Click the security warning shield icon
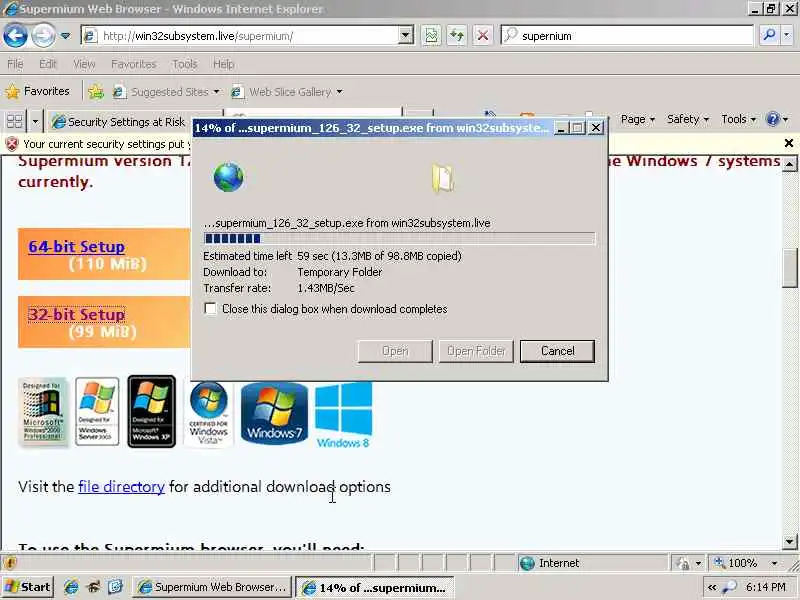The image size is (800, 600). [11, 144]
